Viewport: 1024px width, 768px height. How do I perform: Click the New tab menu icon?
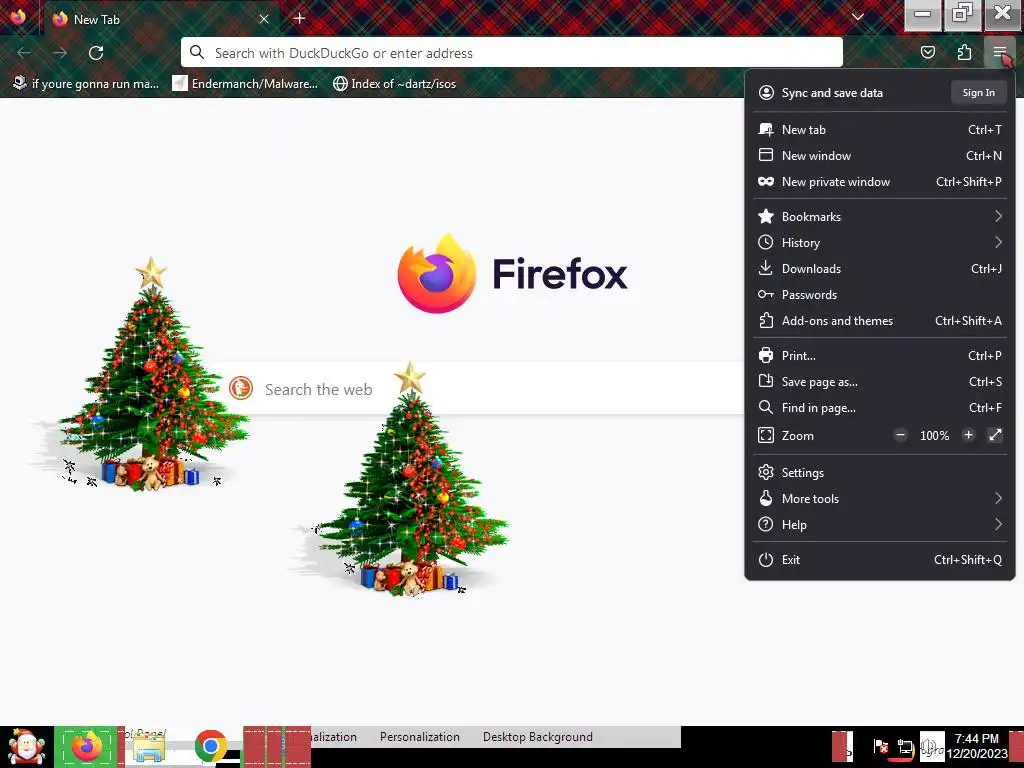point(766,129)
